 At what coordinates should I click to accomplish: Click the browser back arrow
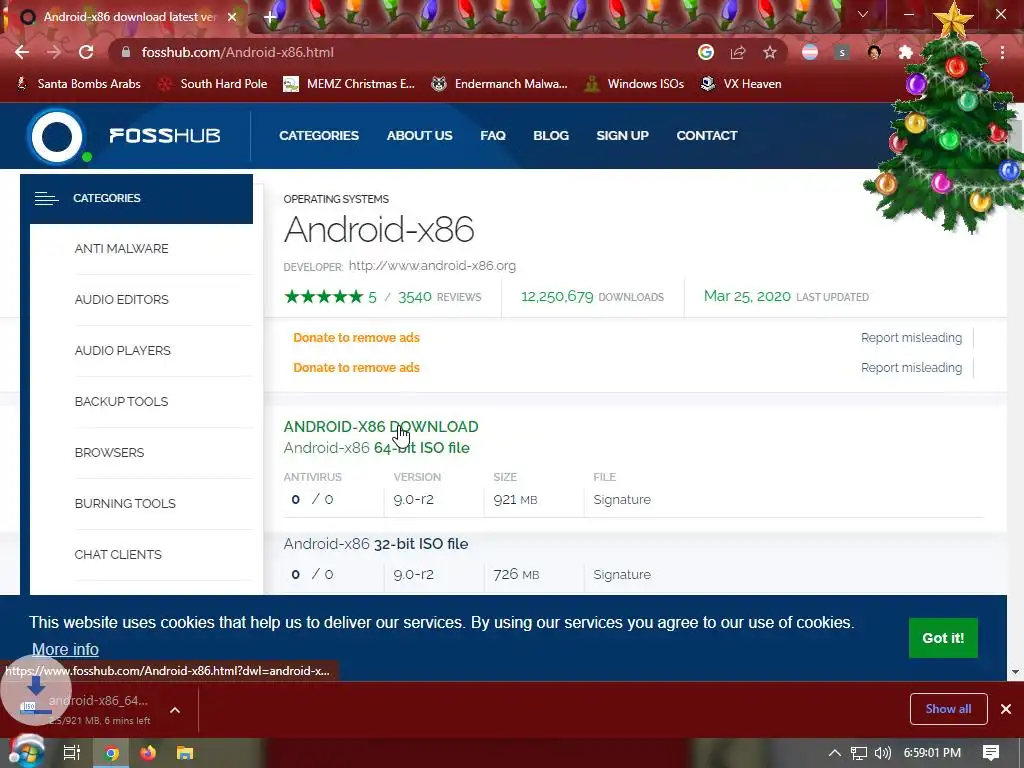point(22,52)
